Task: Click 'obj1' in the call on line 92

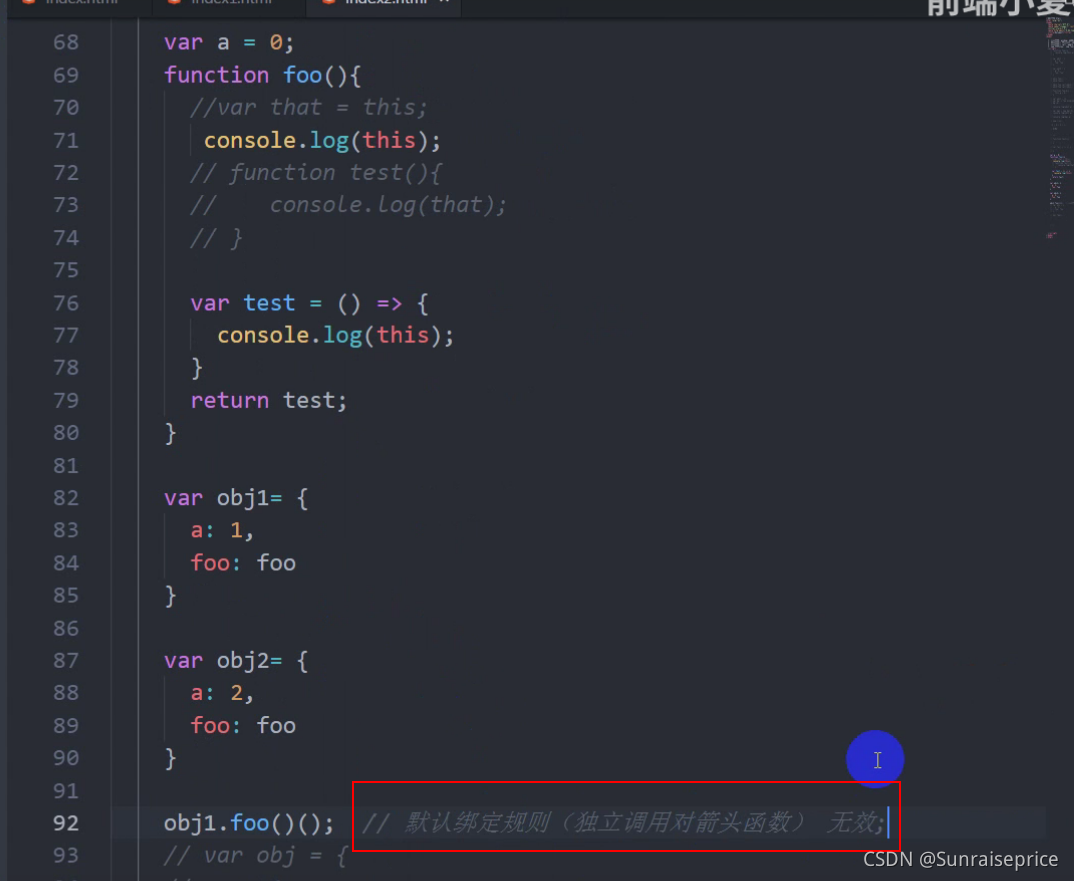Action: point(190,823)
